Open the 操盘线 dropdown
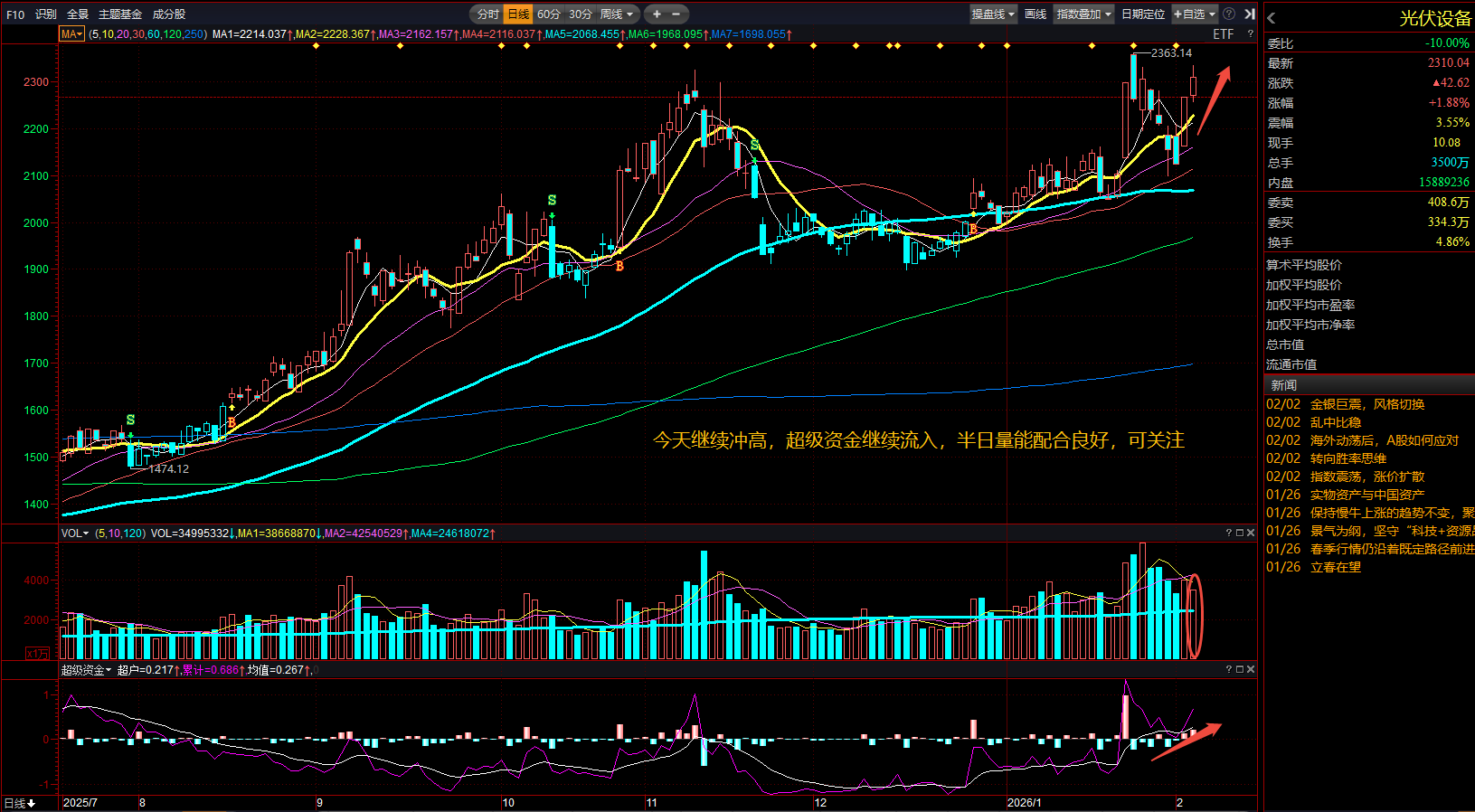The height and width of the screenshot is (812, 1475). [993, 14]
